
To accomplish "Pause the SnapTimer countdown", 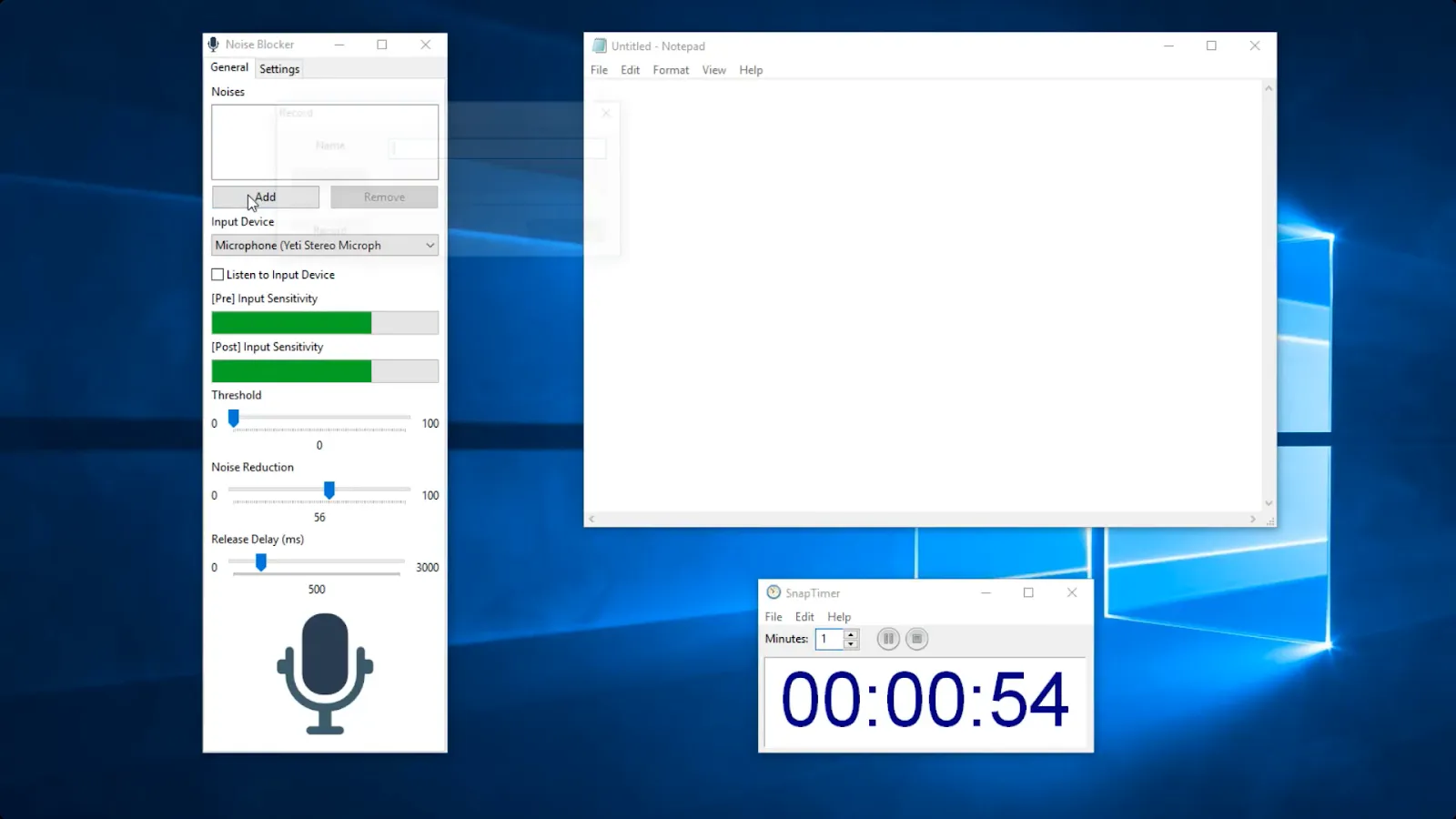I will click(888, 639).
